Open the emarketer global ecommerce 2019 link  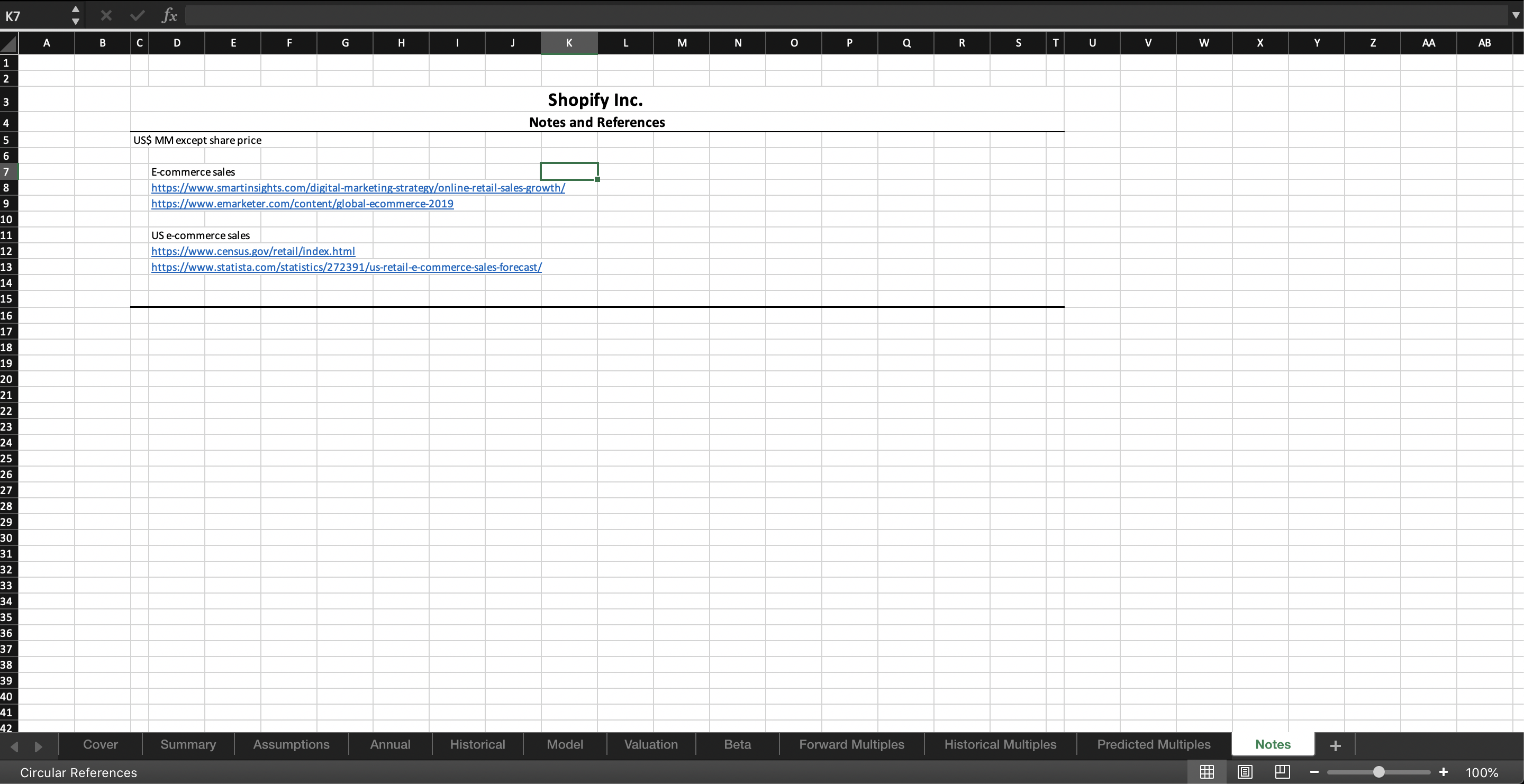302,203
